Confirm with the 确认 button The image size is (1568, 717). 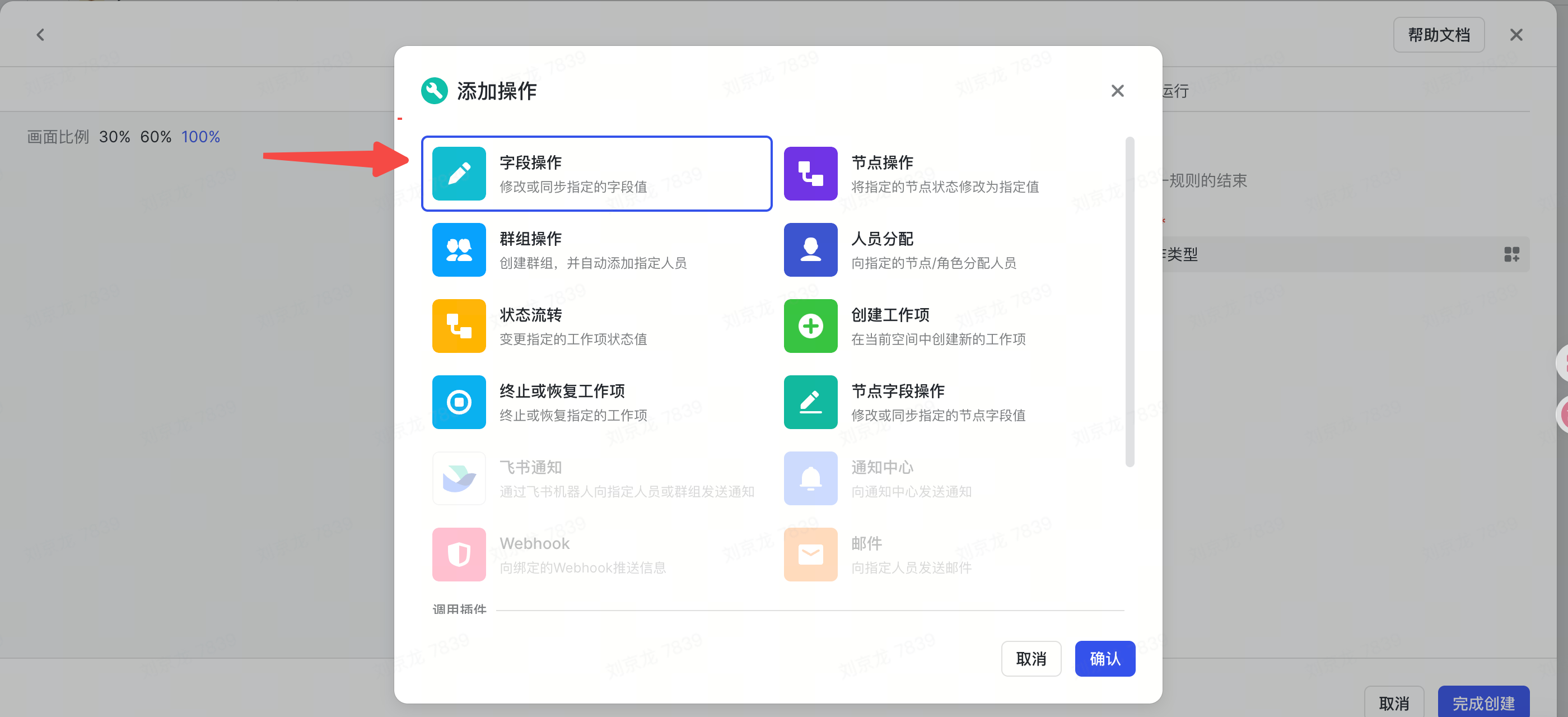click(x=1104, y=658)
